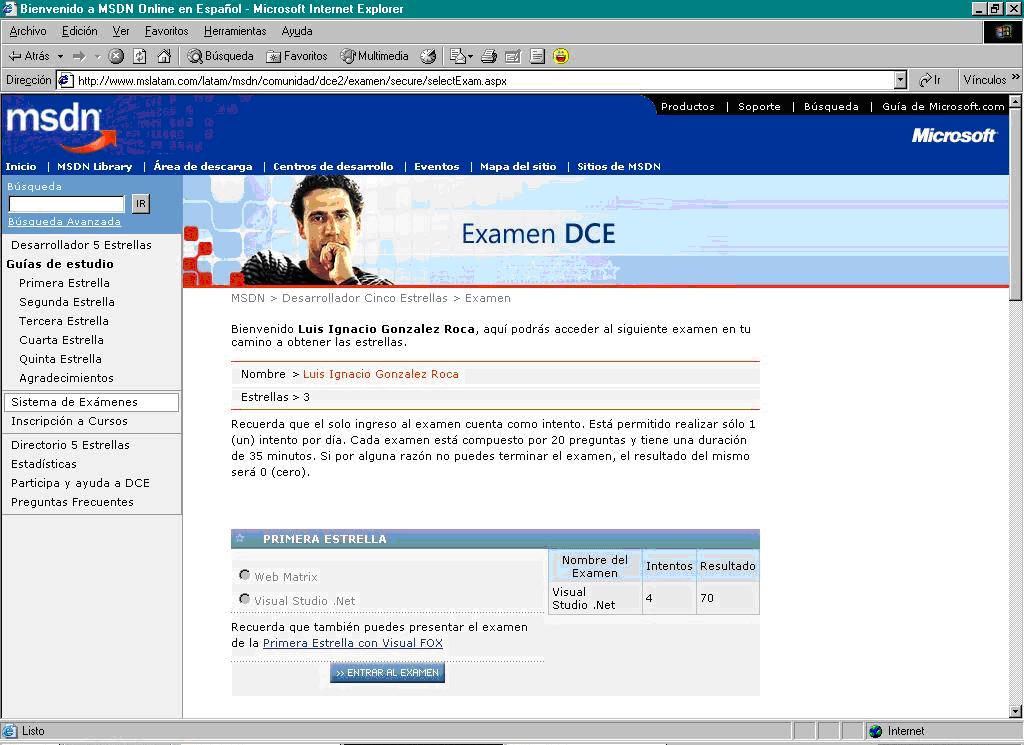Open the Favoritos toolbar panel
This screenshot has width=1024, height=745.
point(296,56)
